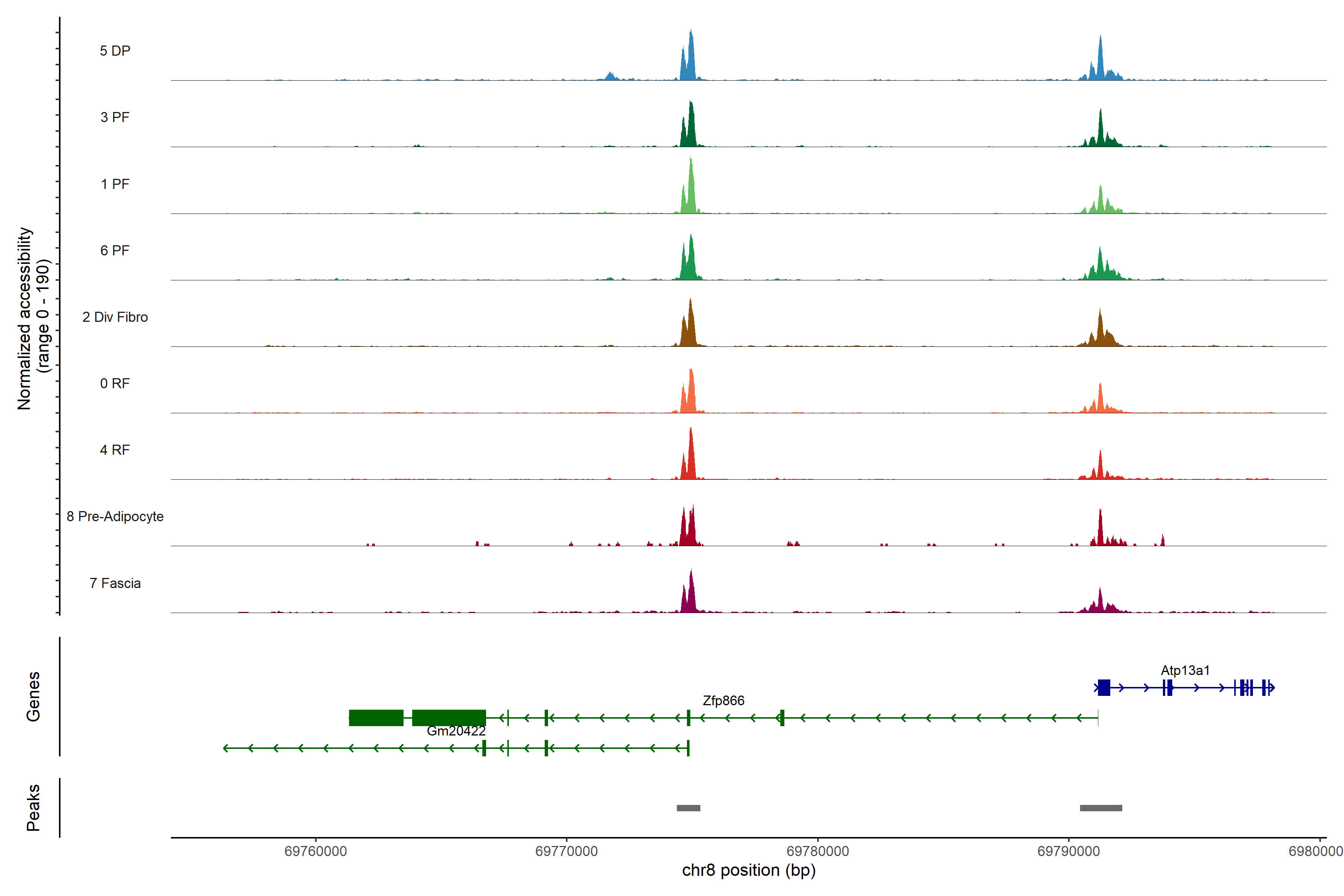
Task: Click the 3 PF track label
Action: coord(115,117)
